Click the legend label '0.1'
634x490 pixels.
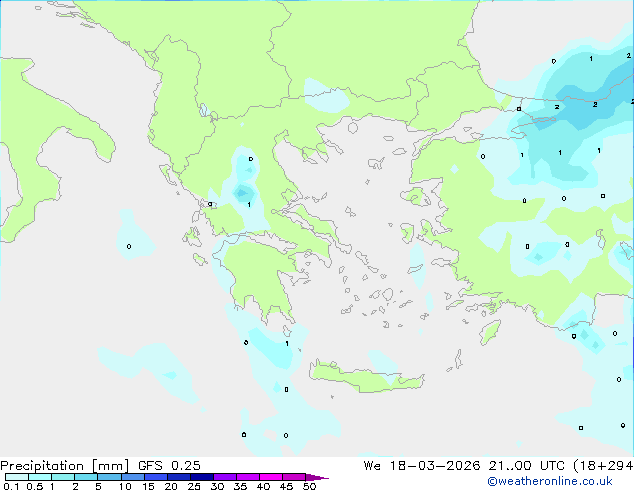click(11, 486)
